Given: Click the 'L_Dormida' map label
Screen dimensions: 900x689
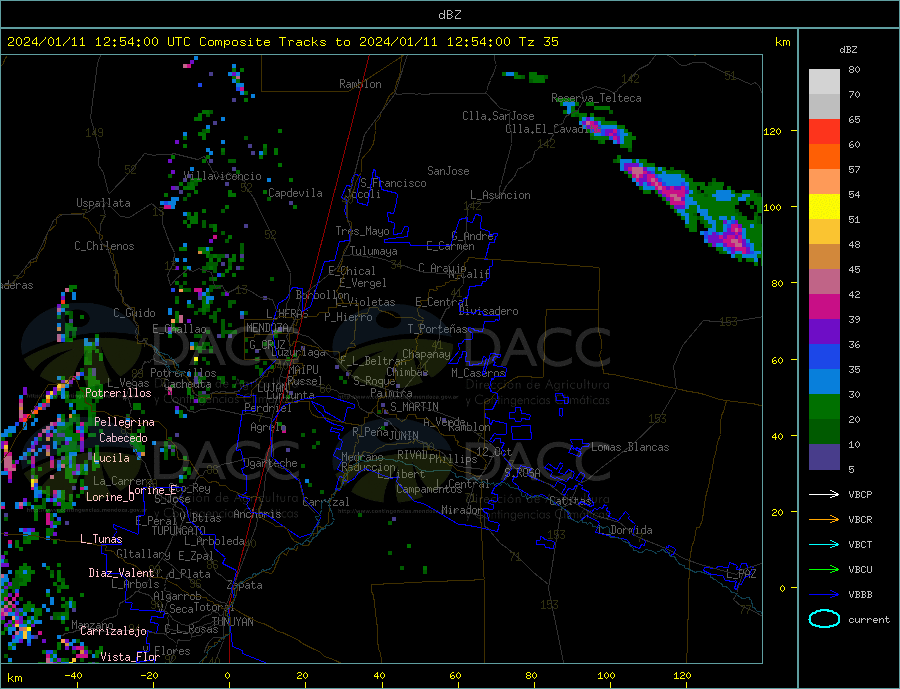Looking at the screenshot, I should (x=626, y=530).
